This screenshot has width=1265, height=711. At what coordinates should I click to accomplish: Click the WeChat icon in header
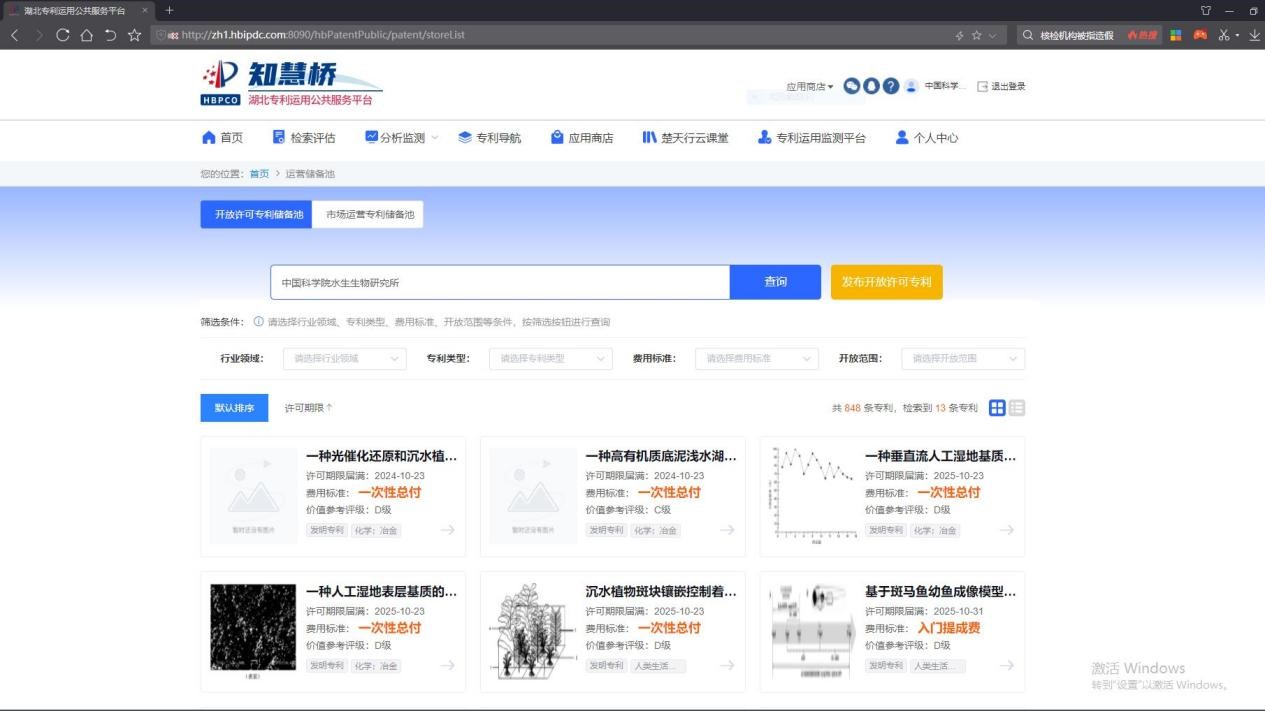pyautogui.click(x=852, y=86)
